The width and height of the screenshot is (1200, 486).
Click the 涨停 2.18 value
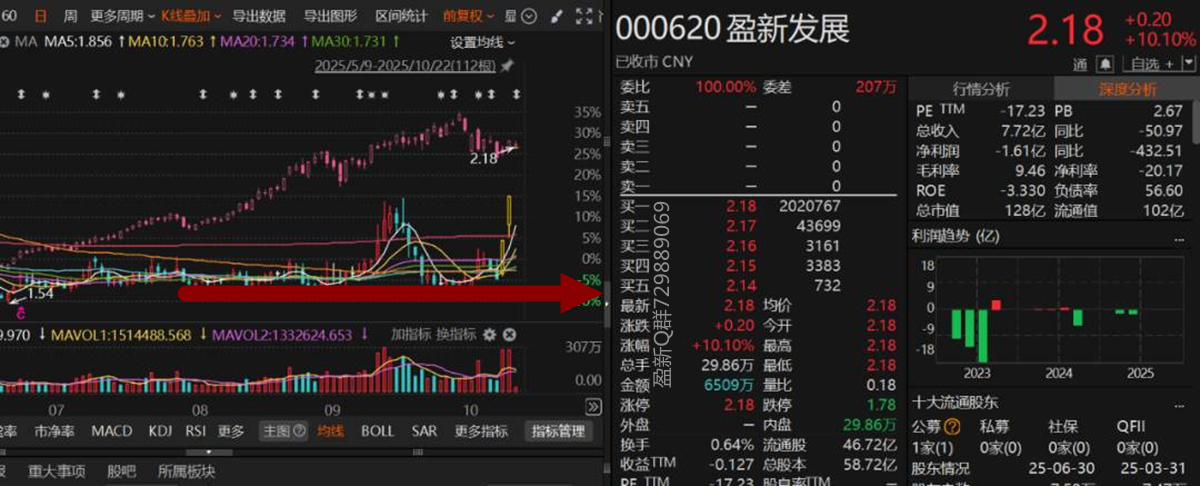coord(740,406)
